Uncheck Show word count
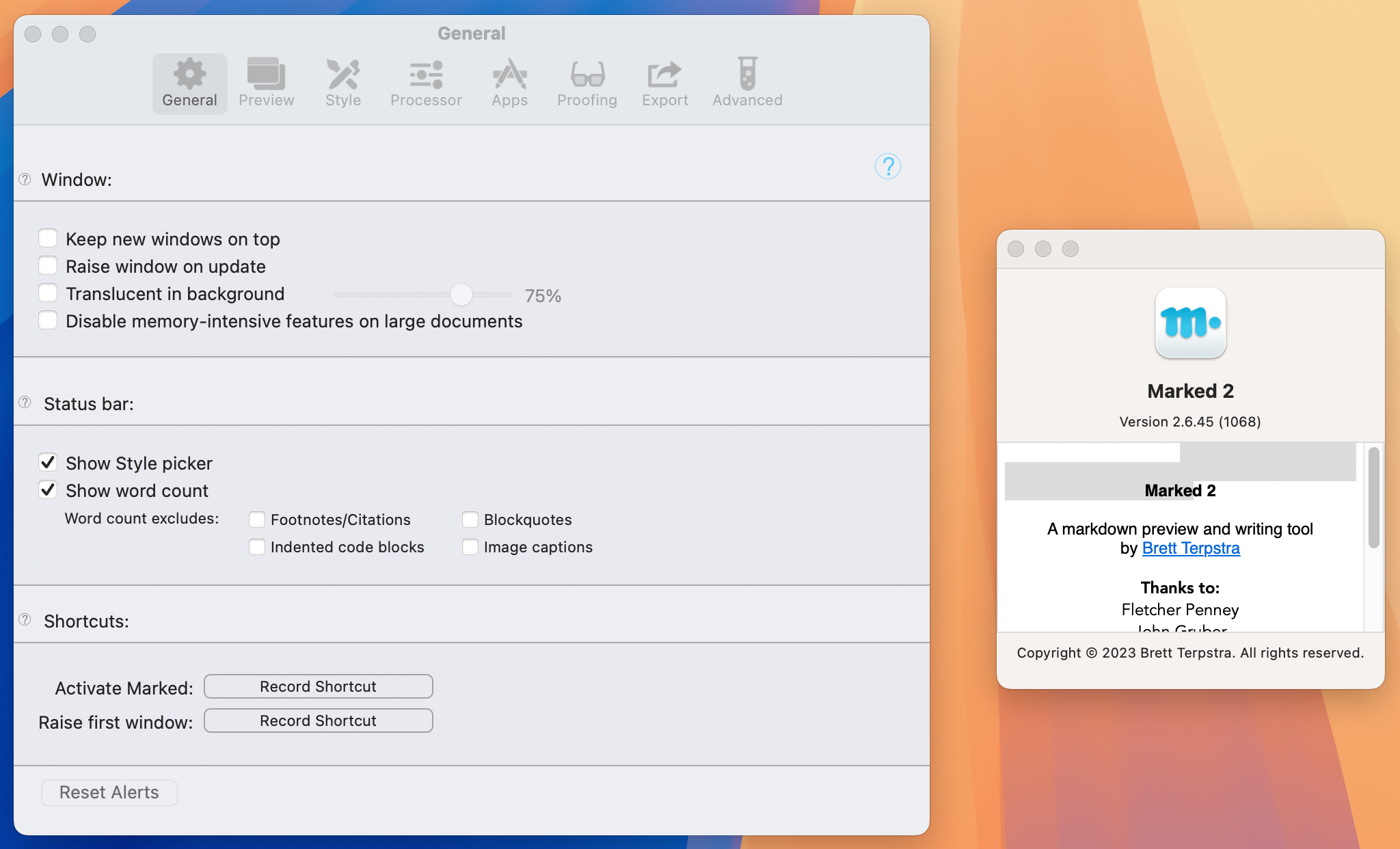 (48, 489)
